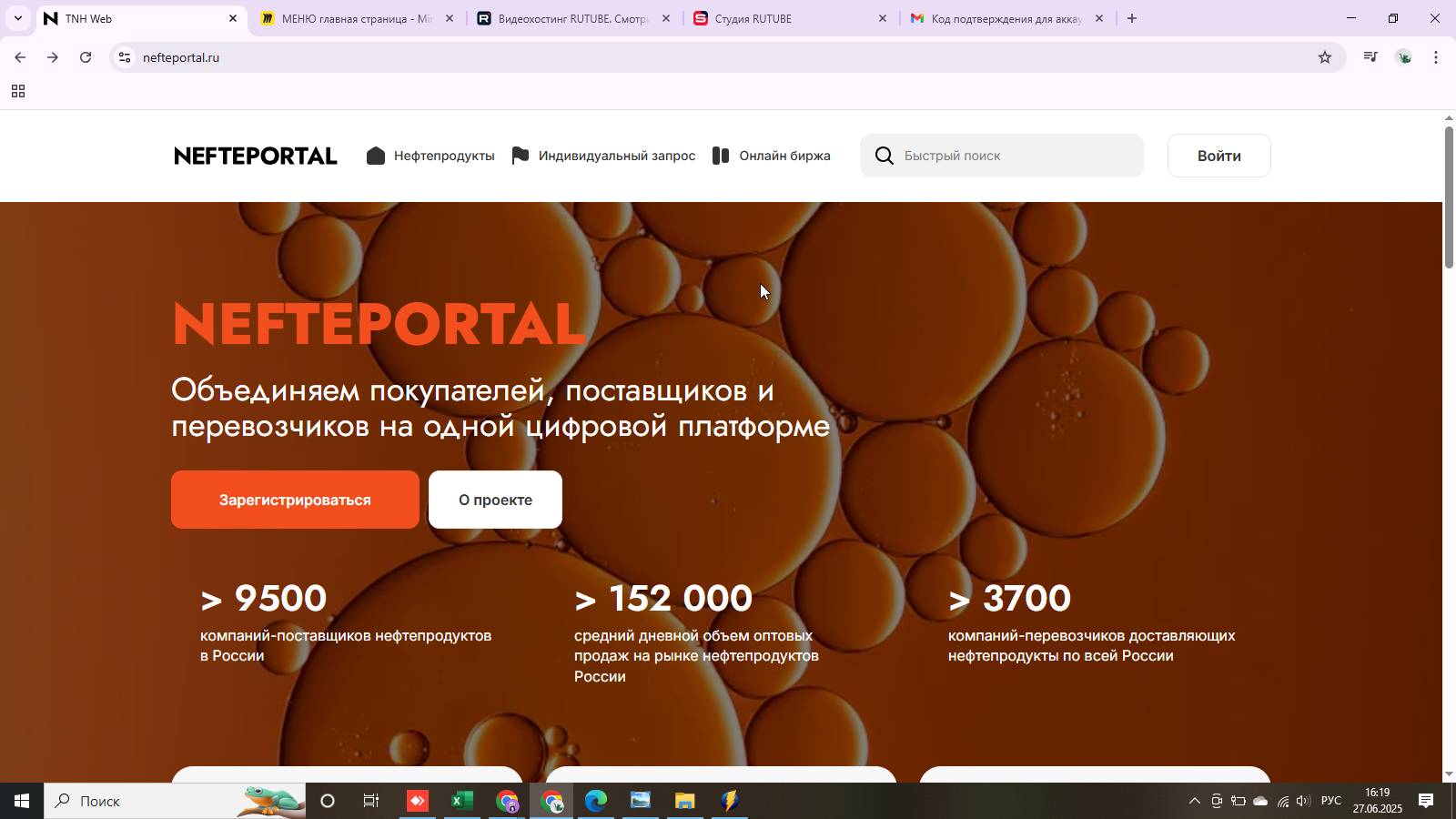The width and height of the screenshot is (1456, 819).
Task: Bookmark this page with star icon
Action: 1325,57
